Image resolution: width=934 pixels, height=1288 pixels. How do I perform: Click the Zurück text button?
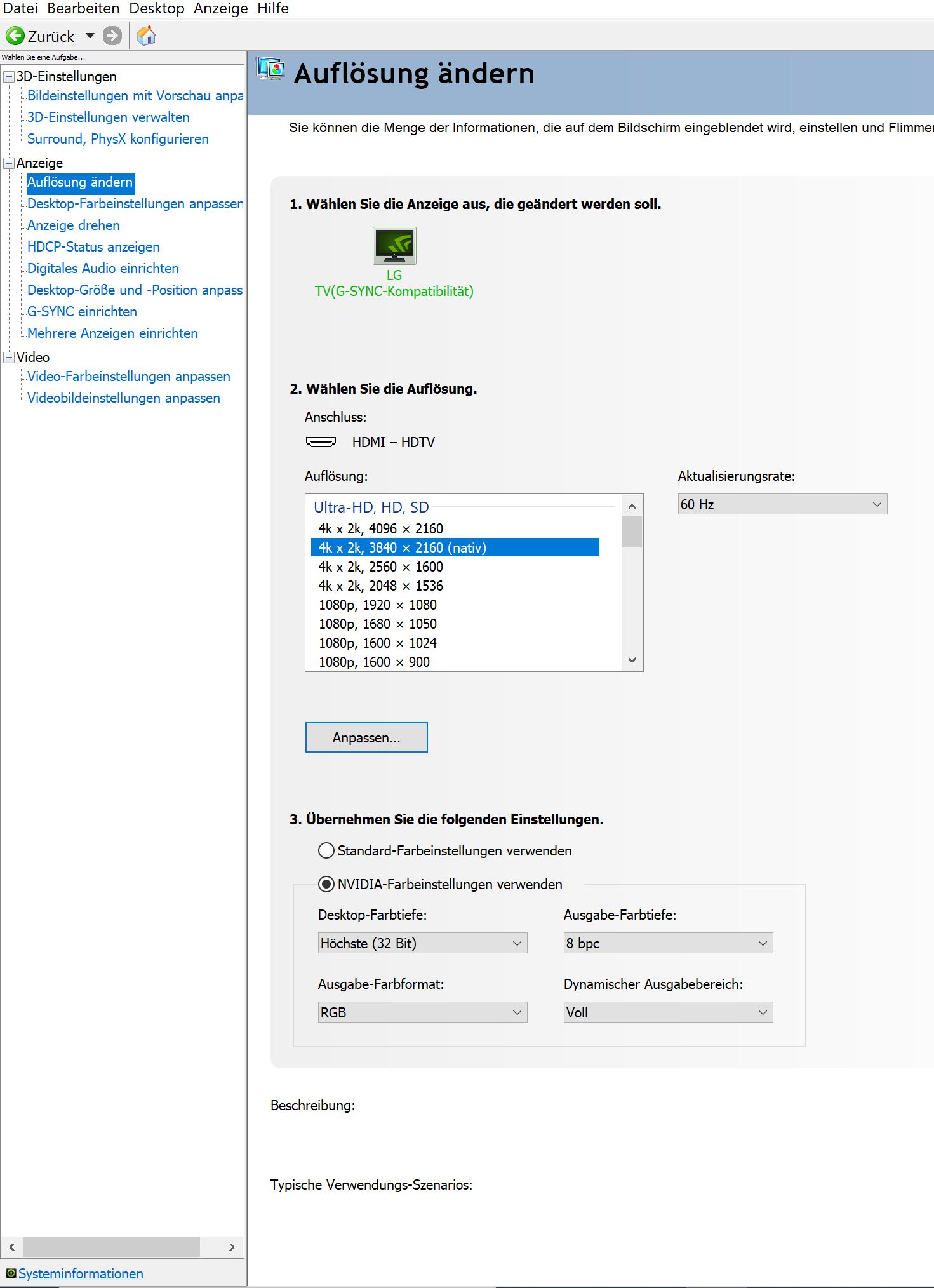(x=51, y=36)
